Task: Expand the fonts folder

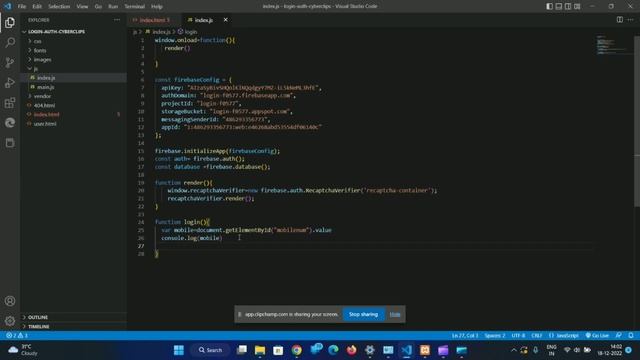Action: coord(73,50)
